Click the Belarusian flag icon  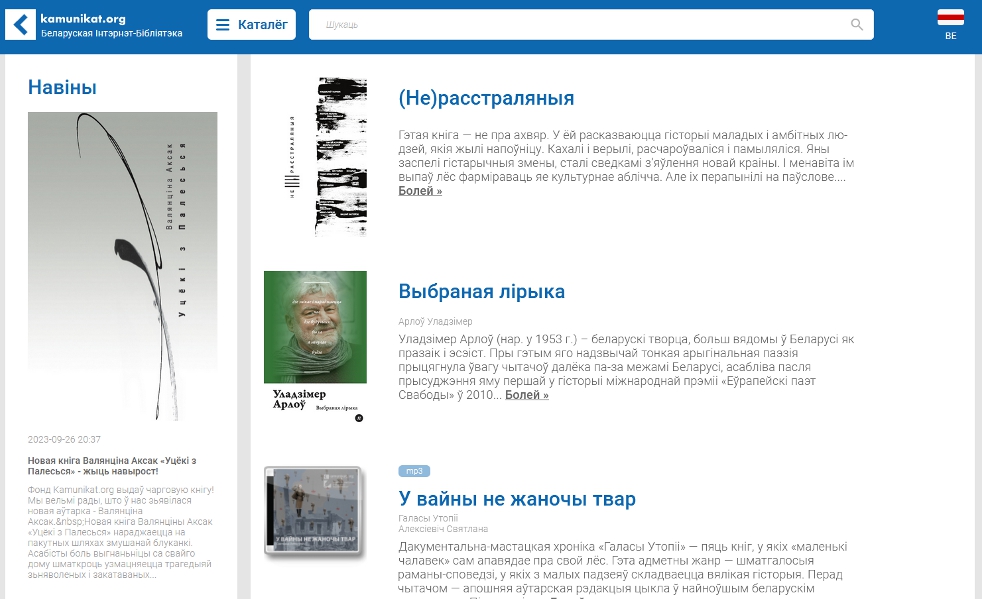tap(951, 17)
